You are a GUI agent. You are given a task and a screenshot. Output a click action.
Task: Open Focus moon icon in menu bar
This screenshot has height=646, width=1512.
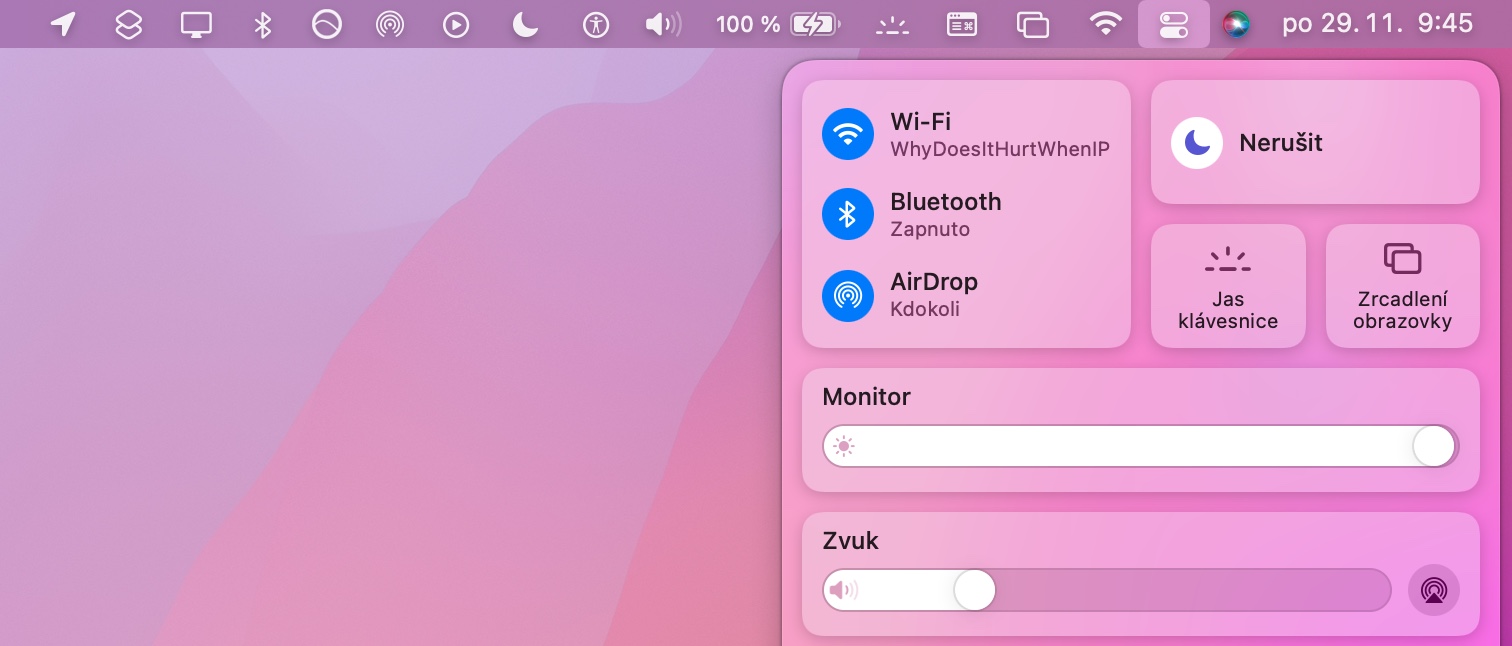[x=526, y=24]
